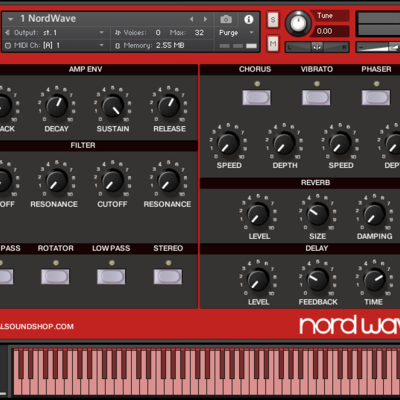The image size is (400, 400).
Task: Show instrument info via the i icon
Action: click(248, 19)
